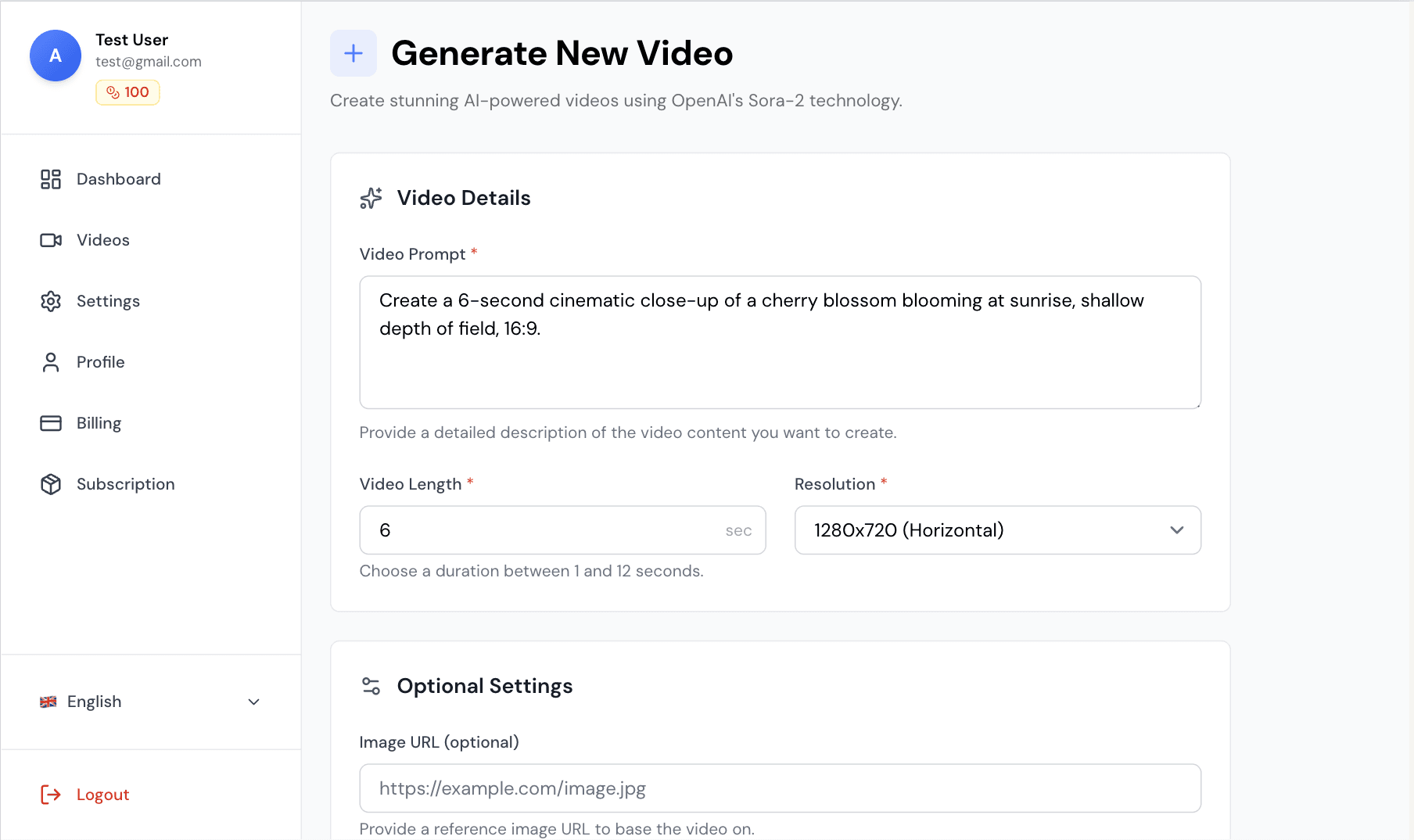Click the Logout arrow icon
Image resolution: width=1414 pixels, height=840 pixels.
(x=51, y=795)
